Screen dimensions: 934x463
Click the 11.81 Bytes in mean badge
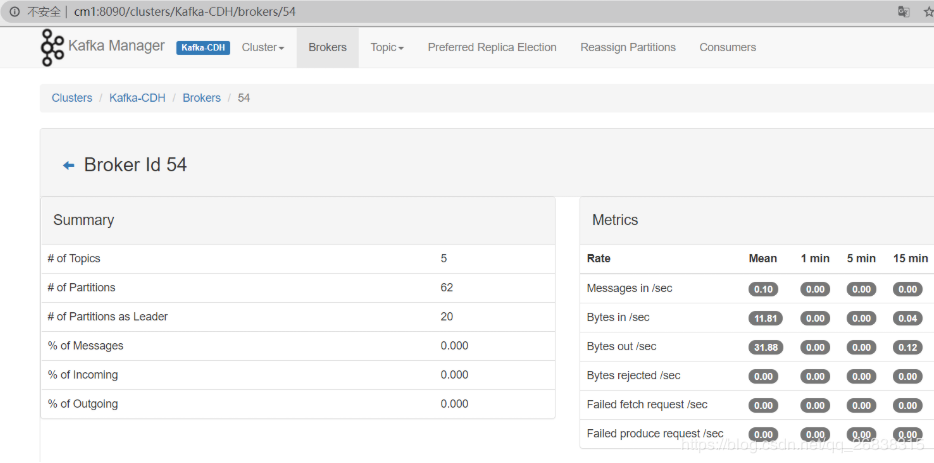point(765,319)
